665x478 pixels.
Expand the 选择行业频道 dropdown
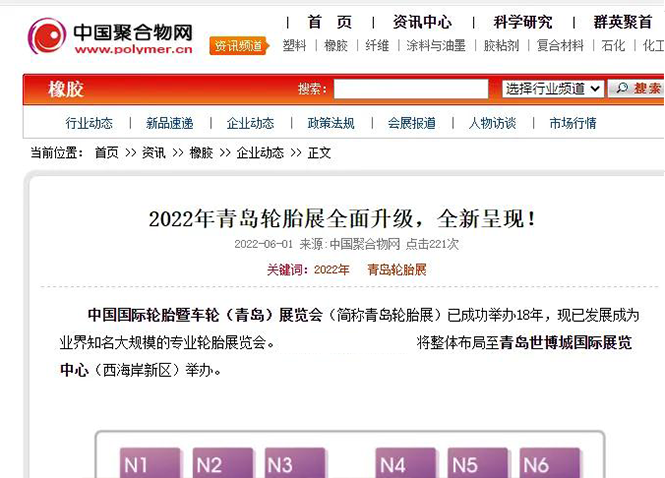coord(553,89)
